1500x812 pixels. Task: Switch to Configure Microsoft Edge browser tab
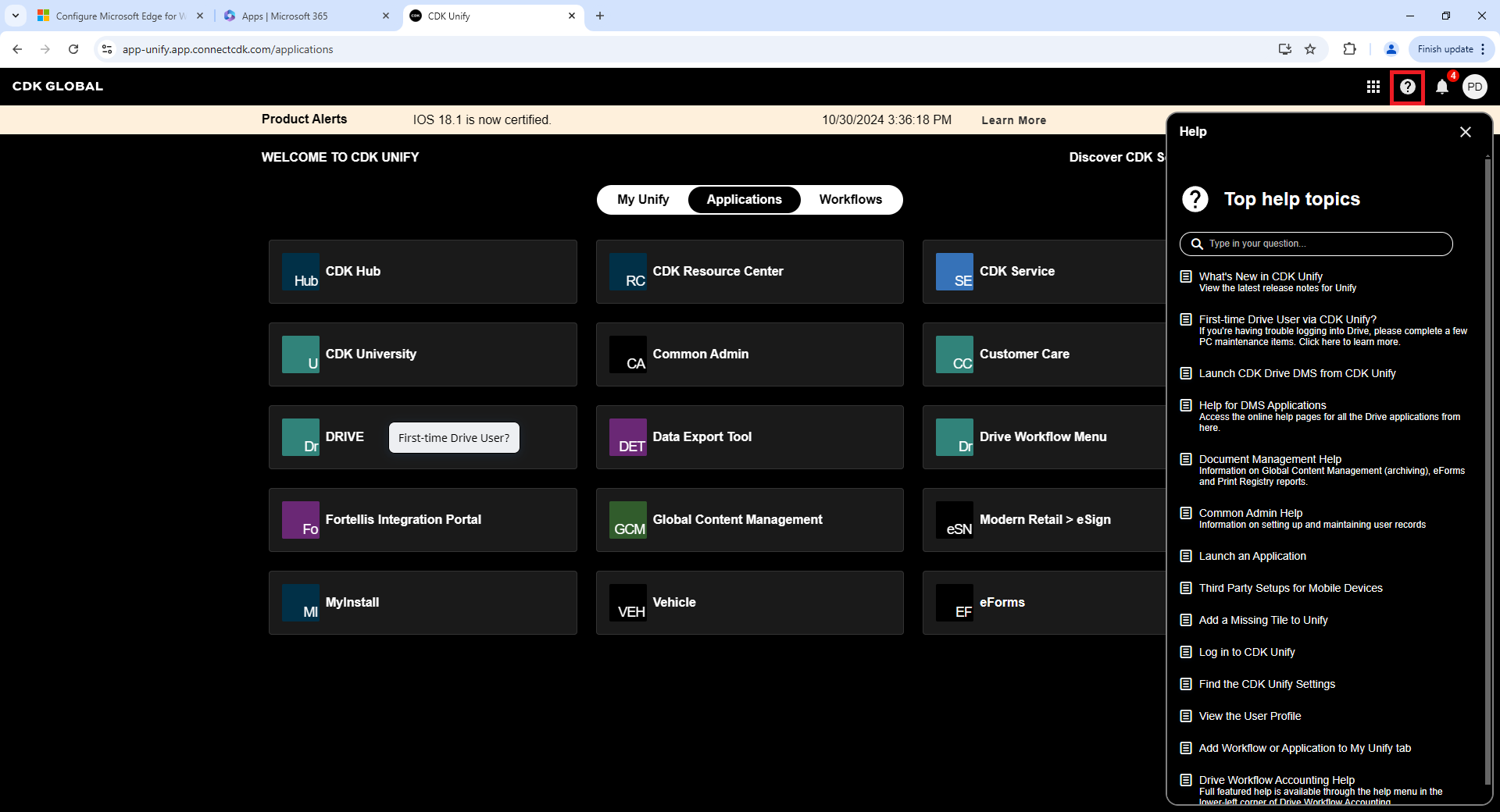[x=120, y=16]
